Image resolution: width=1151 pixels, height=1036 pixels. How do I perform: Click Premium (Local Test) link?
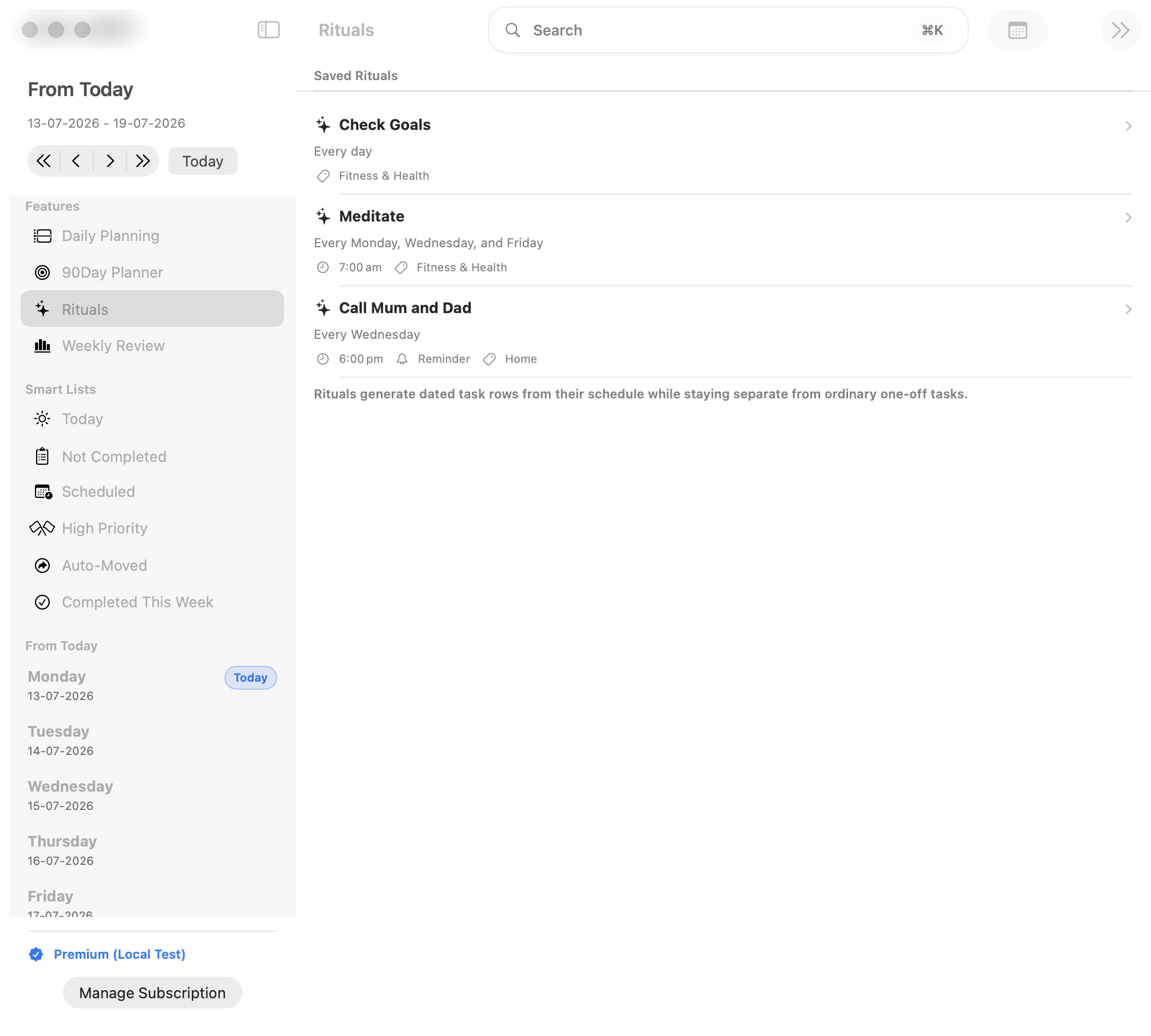click(x=120, y=954)
